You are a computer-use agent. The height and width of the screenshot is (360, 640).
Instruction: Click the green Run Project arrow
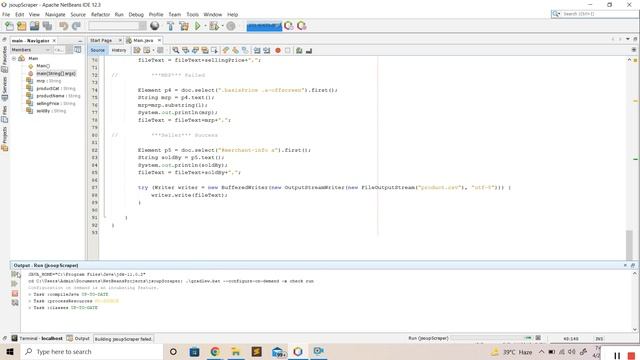pyautogui.click(x=198, y=26)
